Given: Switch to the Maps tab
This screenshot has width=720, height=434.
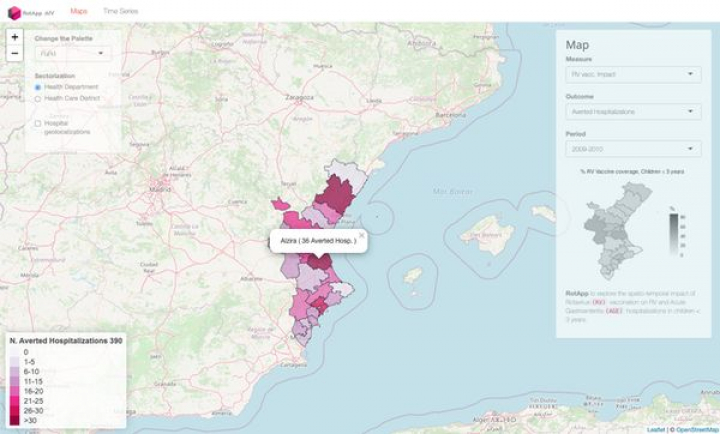Looking at the screenshot, I should (79, 11).
